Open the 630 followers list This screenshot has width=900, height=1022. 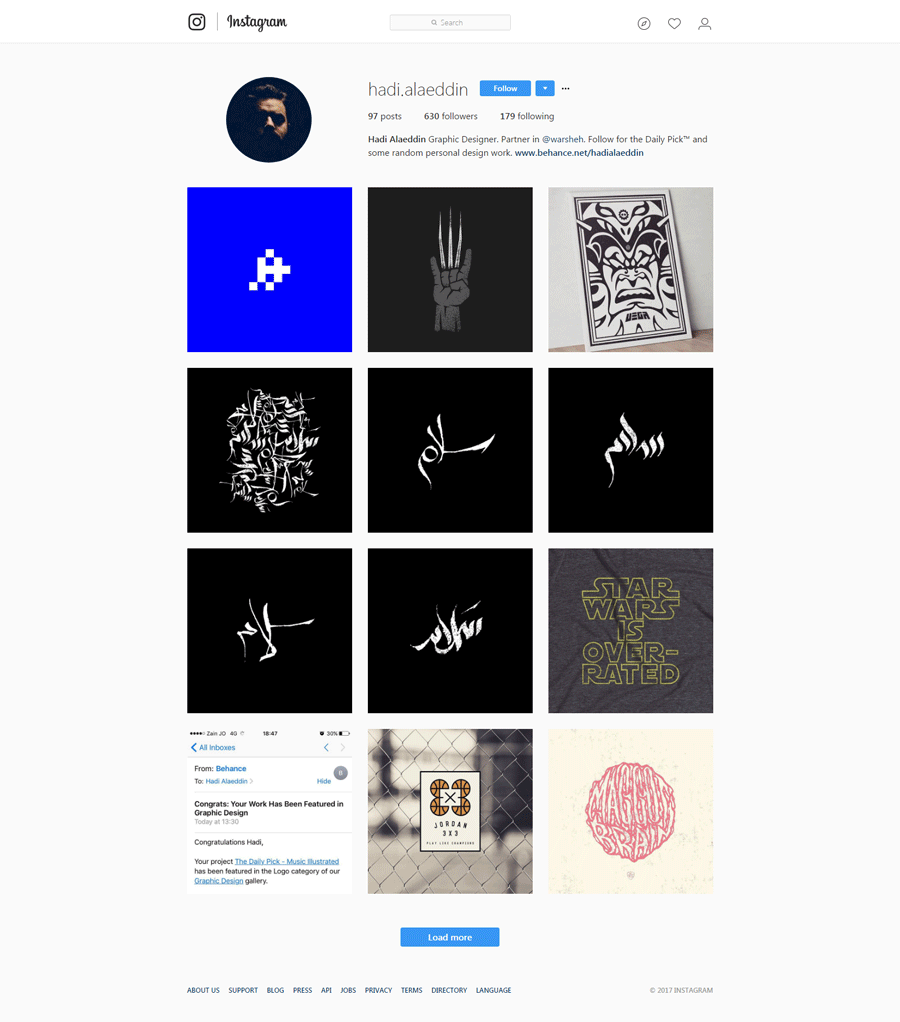(450, 116)
